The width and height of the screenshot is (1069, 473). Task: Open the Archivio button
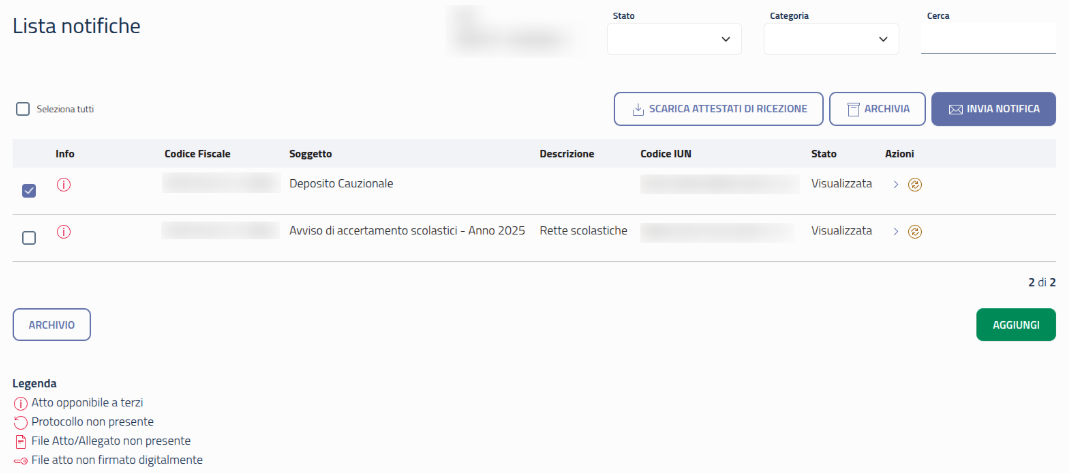[x=52, y=324]
